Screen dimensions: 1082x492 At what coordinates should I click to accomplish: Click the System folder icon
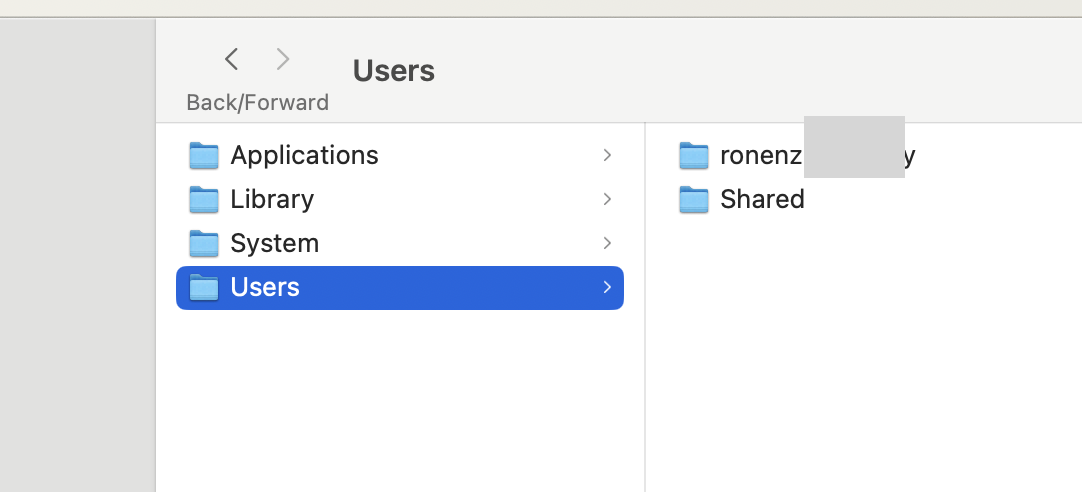(x=204, y=243)
